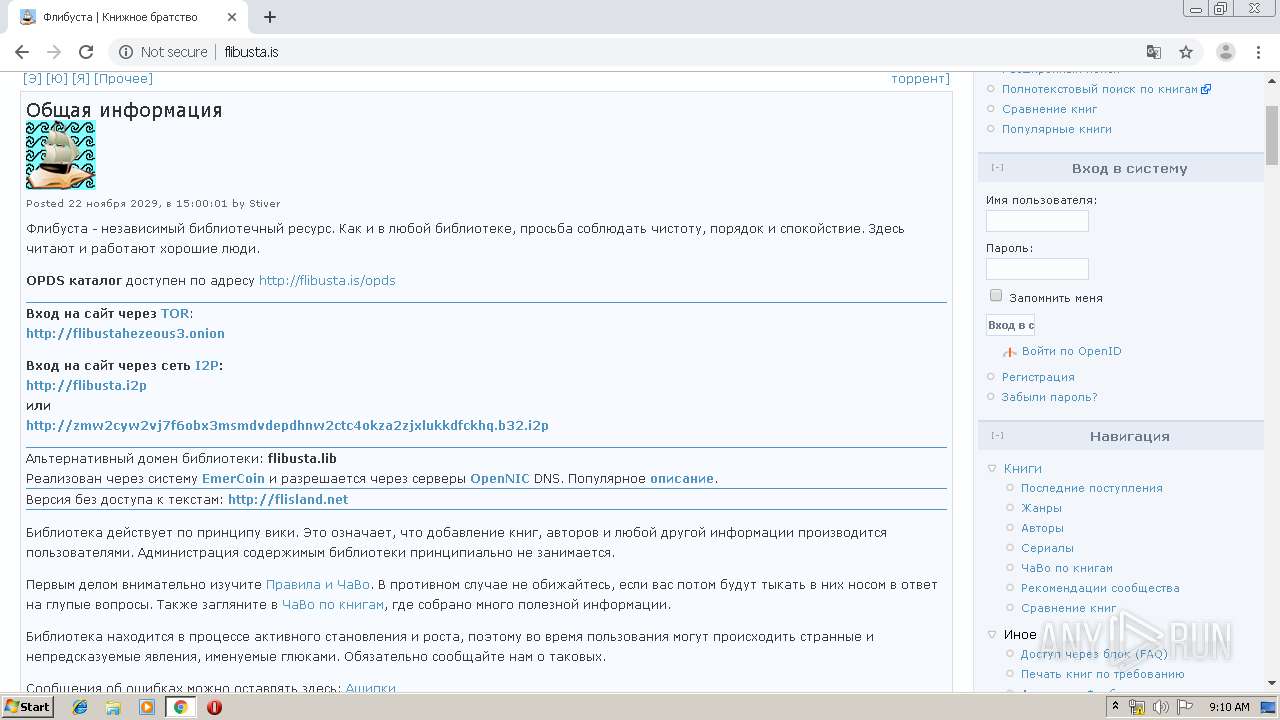Open a new tab with plus button
Viewport: 1280px width, 720px height.
point(270,17)
